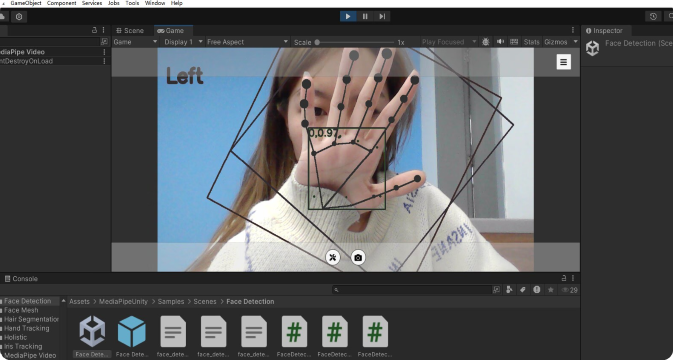Viewport: 673px width, 360px height.
Task: Open the Jobs menu
Action: [x=114, y=3]
